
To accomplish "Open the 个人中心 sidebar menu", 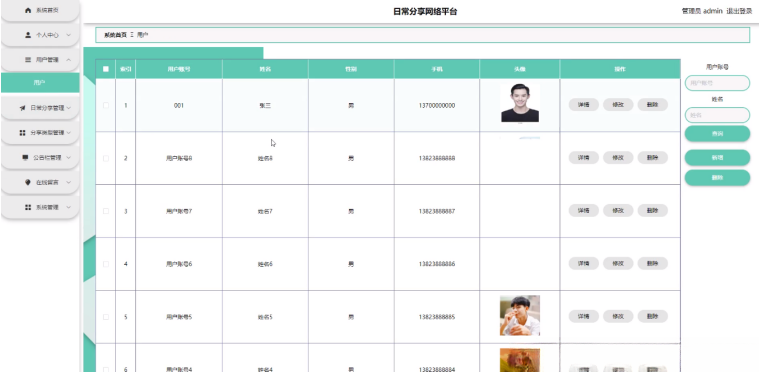I will (x=40, y=35).
